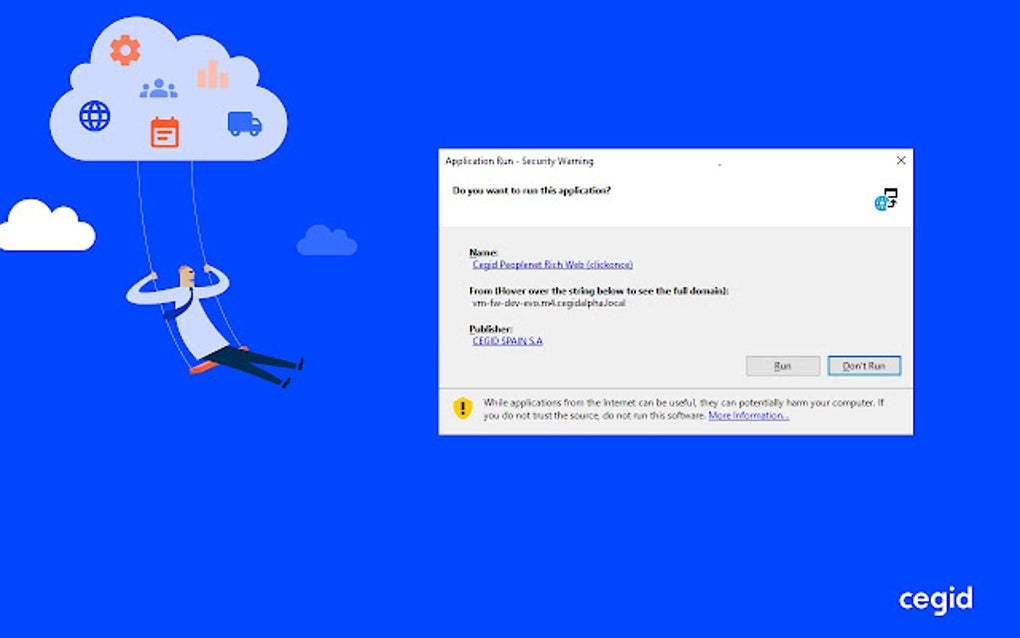Screen dimensions: 1020x638
Task: Open the Cegid Peoplenet Rich Web clickonce link
Action: [551, 264]
